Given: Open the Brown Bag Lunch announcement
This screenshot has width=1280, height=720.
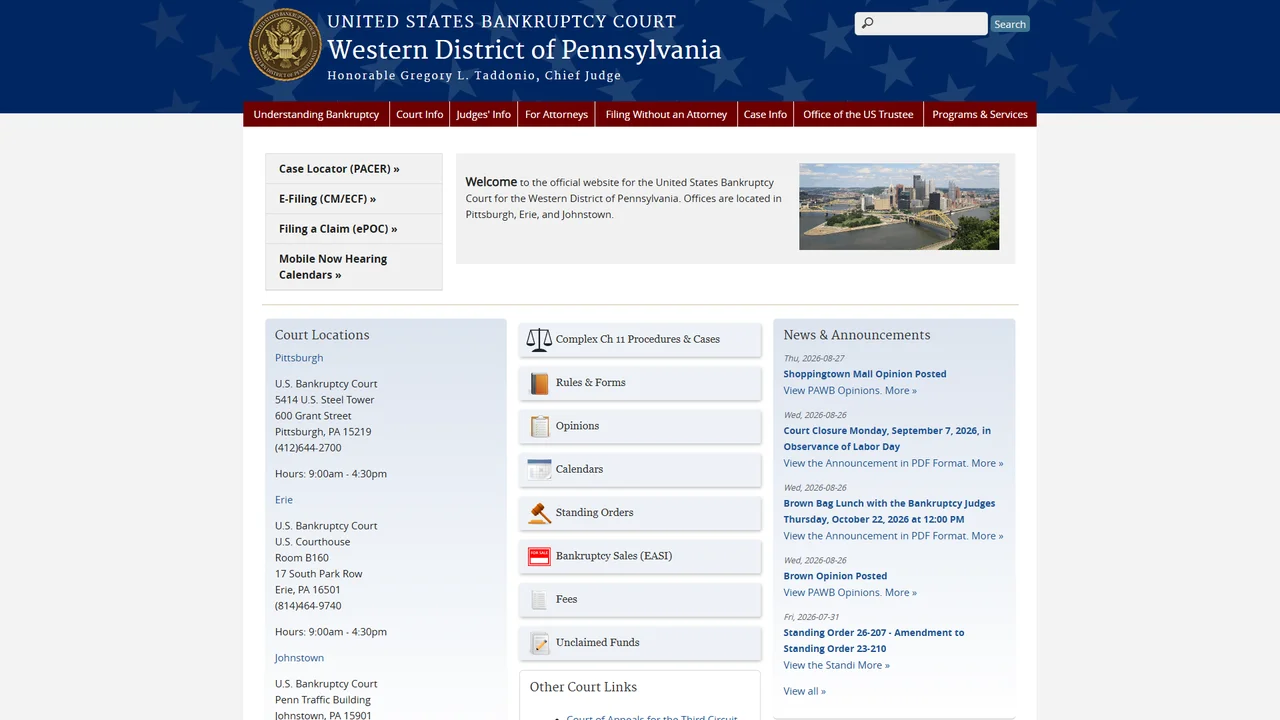Looking at the screenshot, I should 889,511.
